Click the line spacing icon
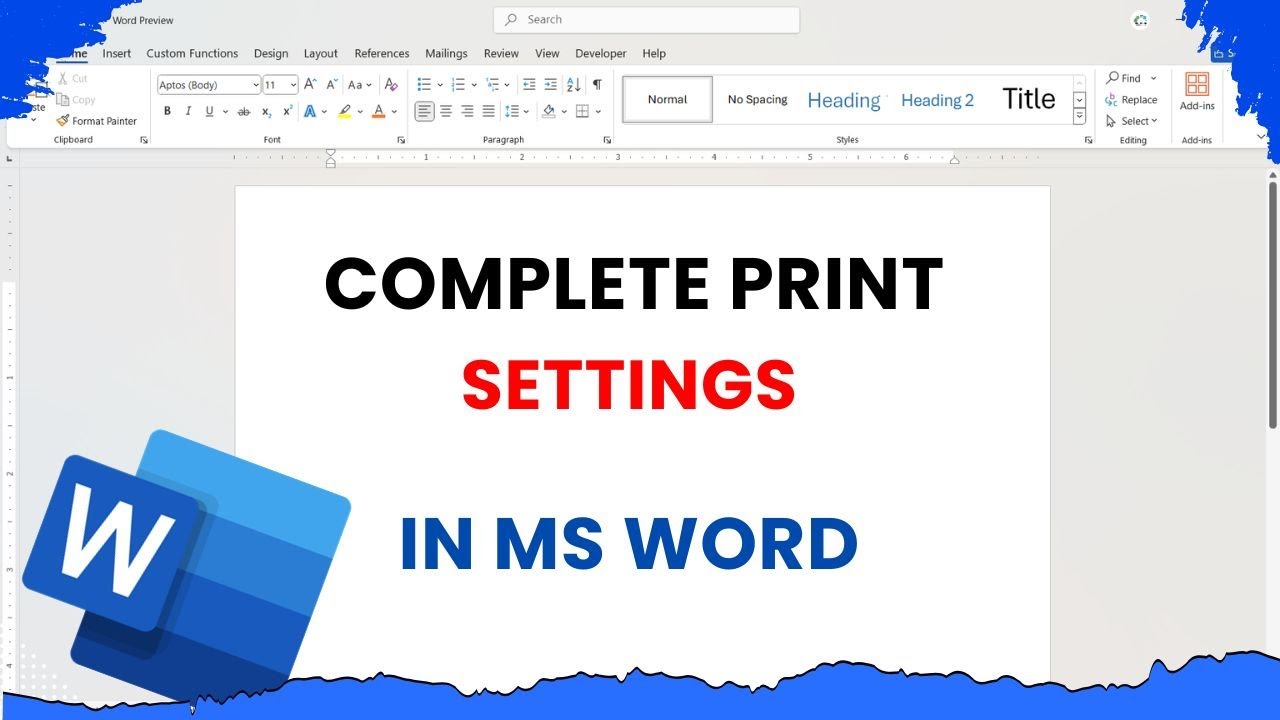 (512, 112)
